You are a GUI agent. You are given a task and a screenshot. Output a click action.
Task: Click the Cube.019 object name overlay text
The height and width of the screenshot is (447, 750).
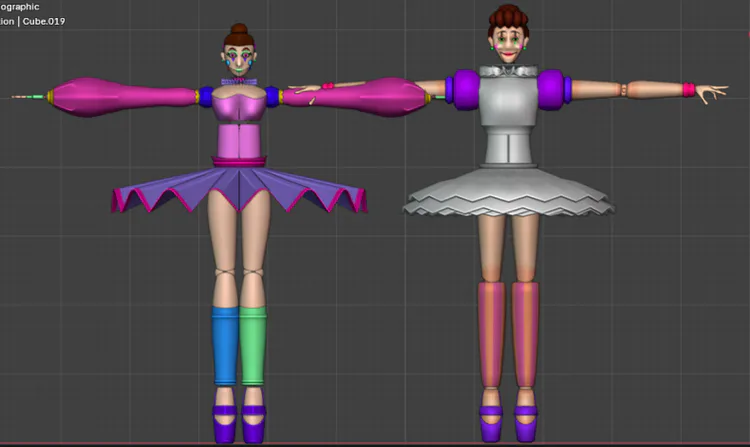click(44, 22)
